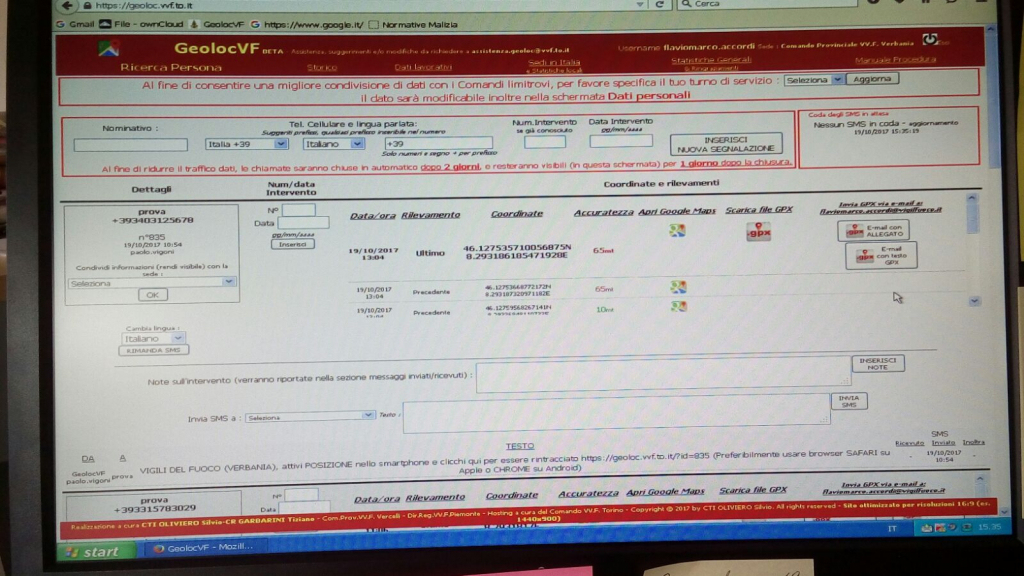The height and width of the screenshot is (576, 1024).
Task: Open the Manuale Procedura menu link
Action: pos(895,59)
